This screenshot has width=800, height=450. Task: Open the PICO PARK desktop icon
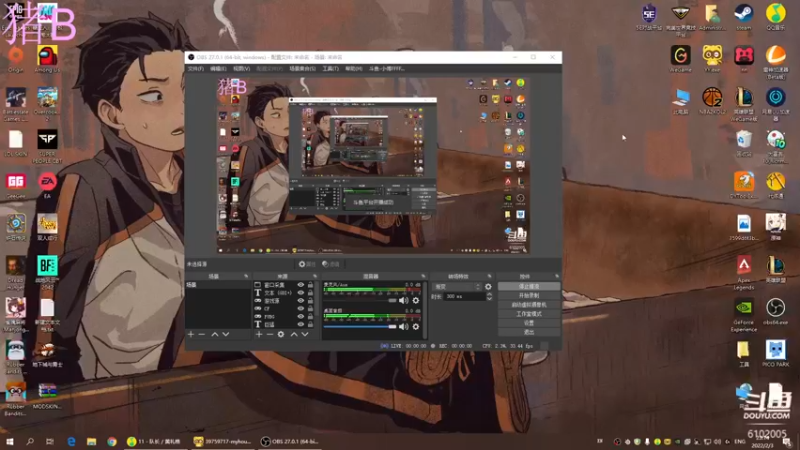pos(776,354)
